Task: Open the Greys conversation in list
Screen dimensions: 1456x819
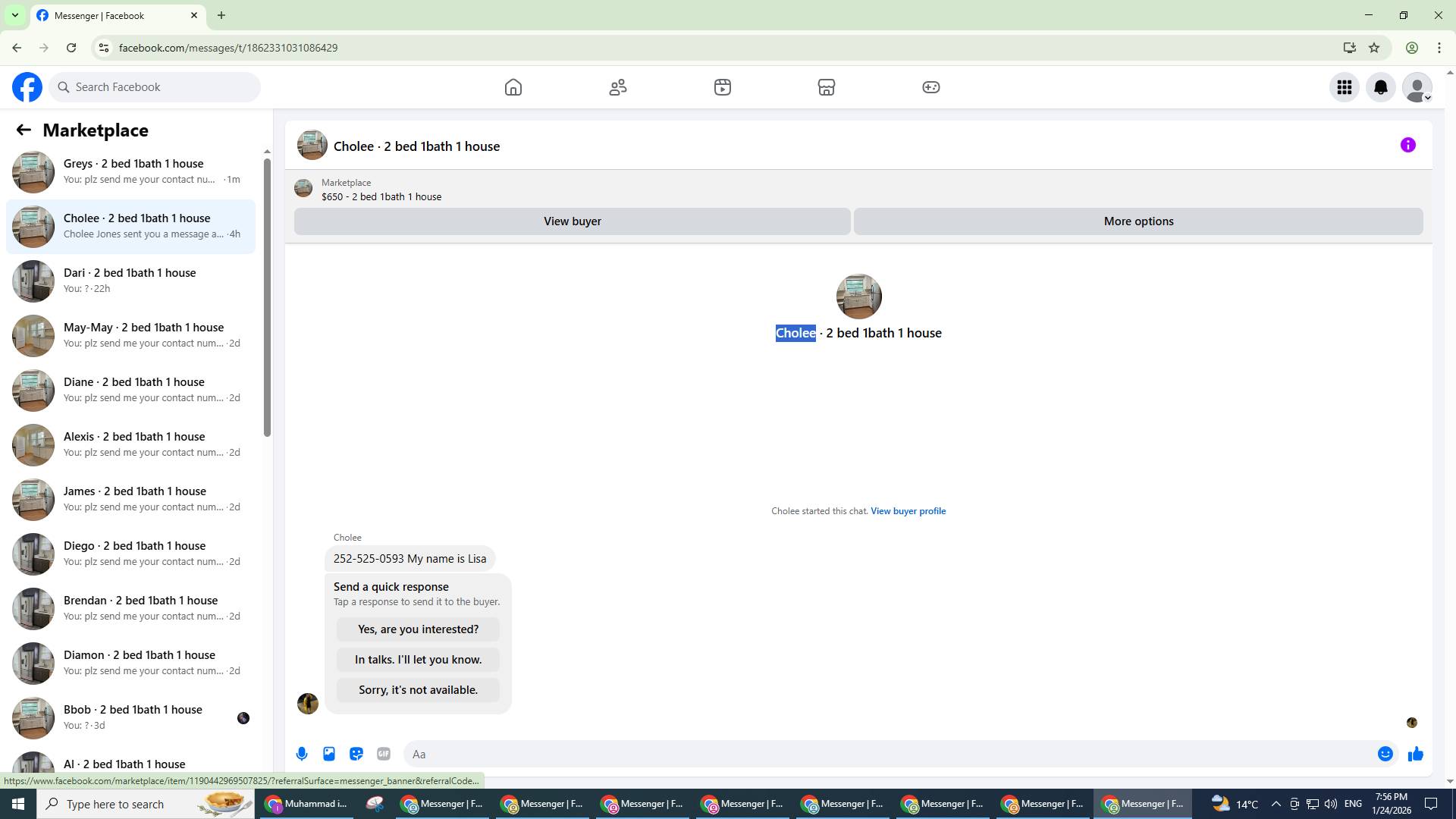Action: (133, 171)
